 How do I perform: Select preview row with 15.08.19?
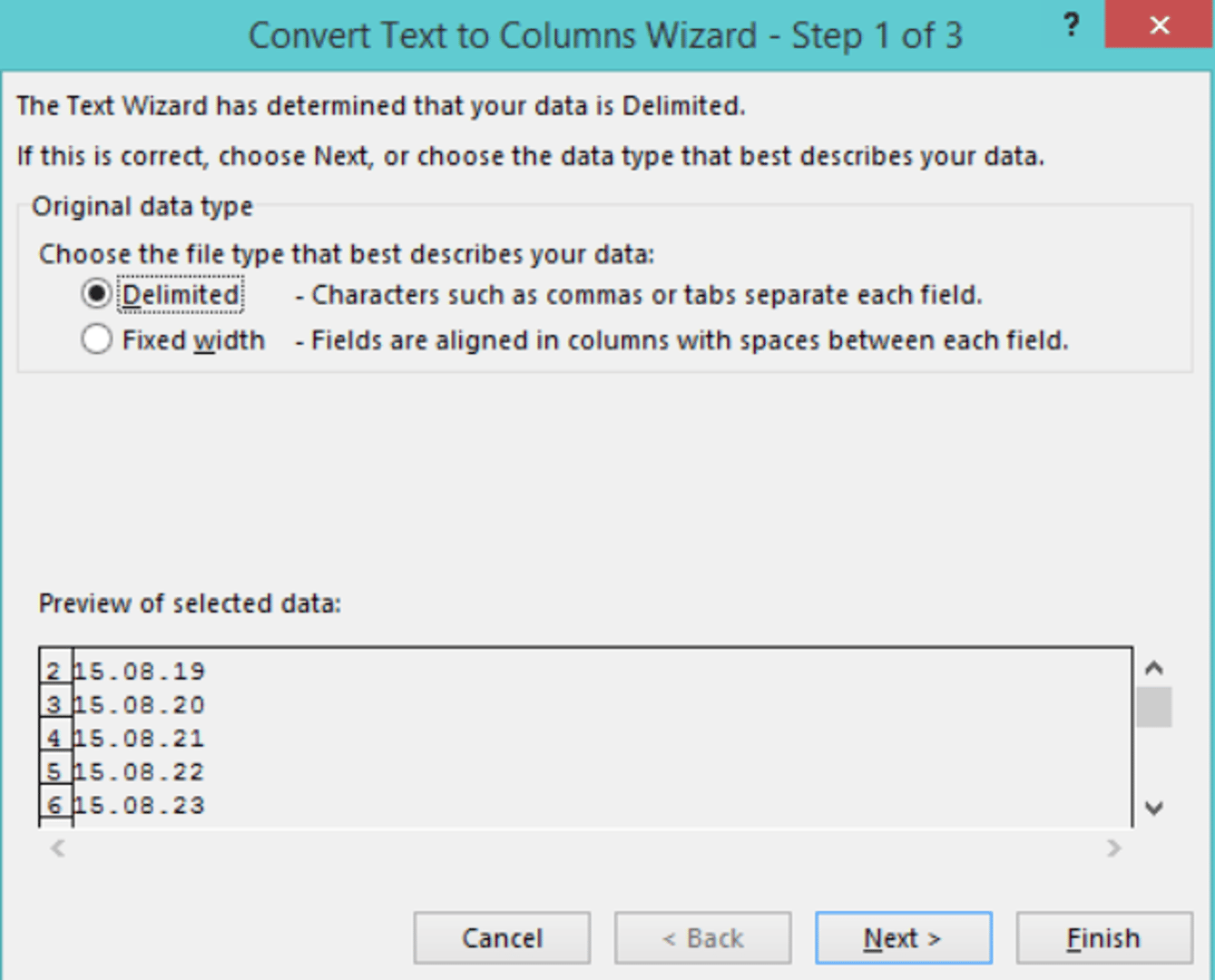tap(140, 671)
